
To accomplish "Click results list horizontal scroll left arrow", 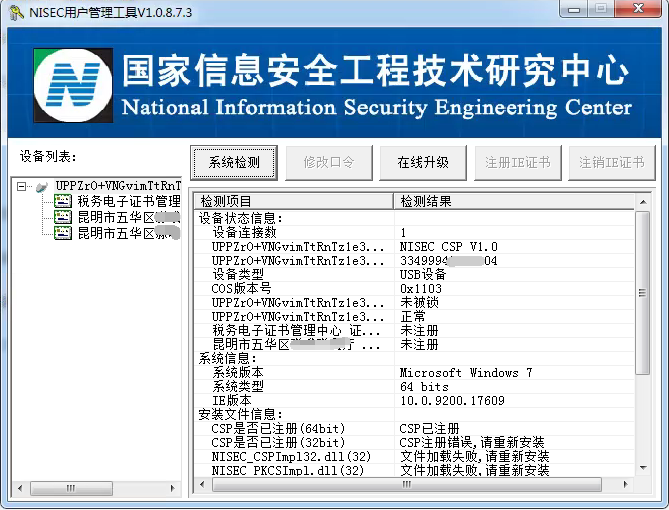I will point(202,484).
